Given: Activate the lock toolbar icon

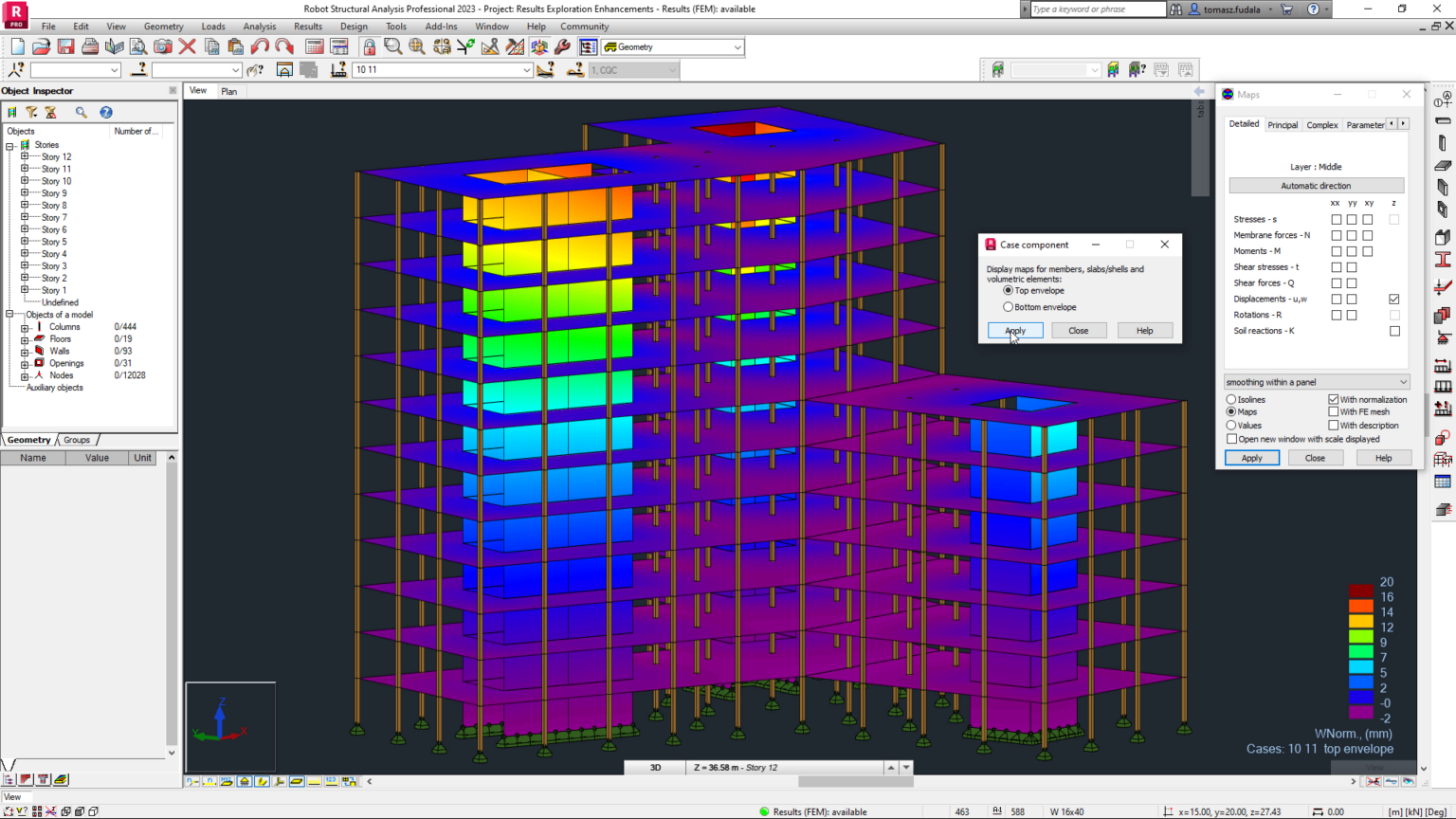Looking at the screenshot, I should click(370, 46).
